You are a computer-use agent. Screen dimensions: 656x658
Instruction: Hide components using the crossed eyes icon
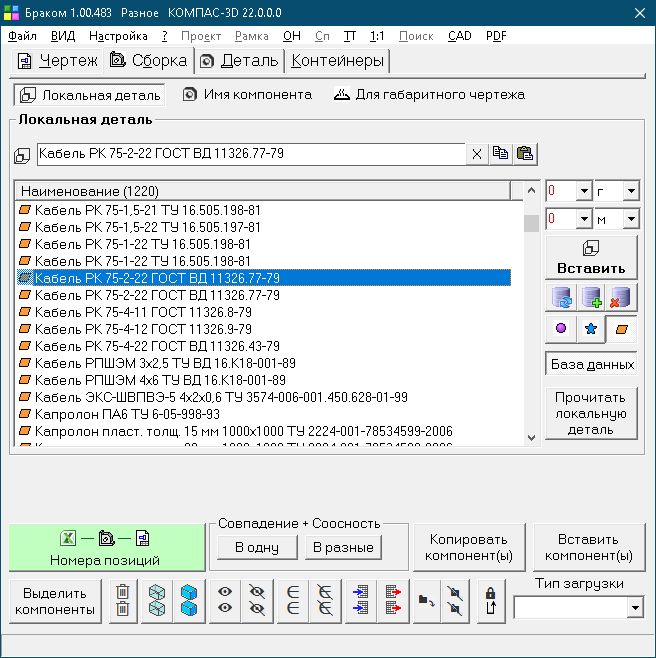257,601
